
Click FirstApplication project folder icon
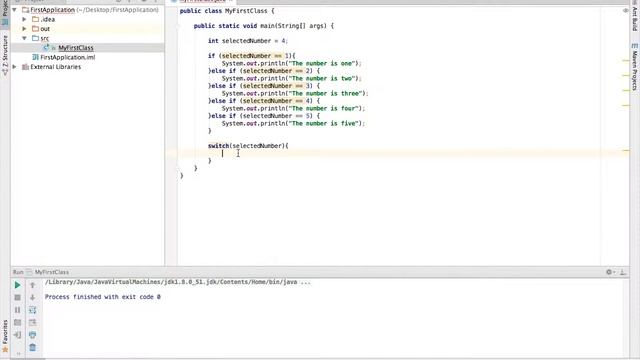coord(25,9)
